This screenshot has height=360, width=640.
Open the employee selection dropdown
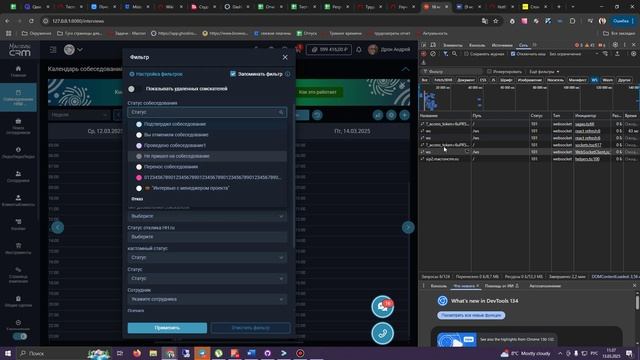(x=207, y=299)
